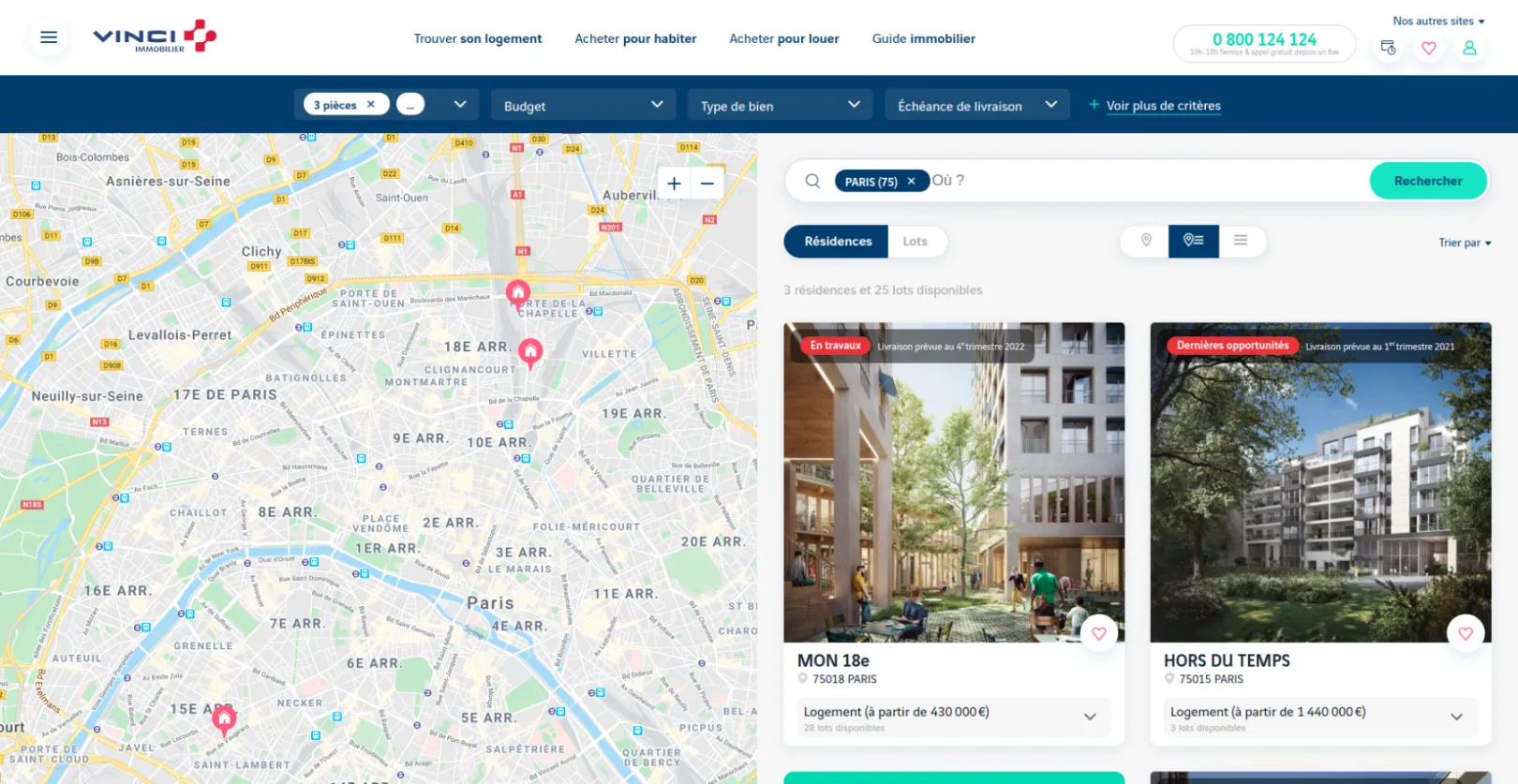Select map and list combined view
Image resolution: width=1518 pixels, height=784 pixels.
[1194, 241]
